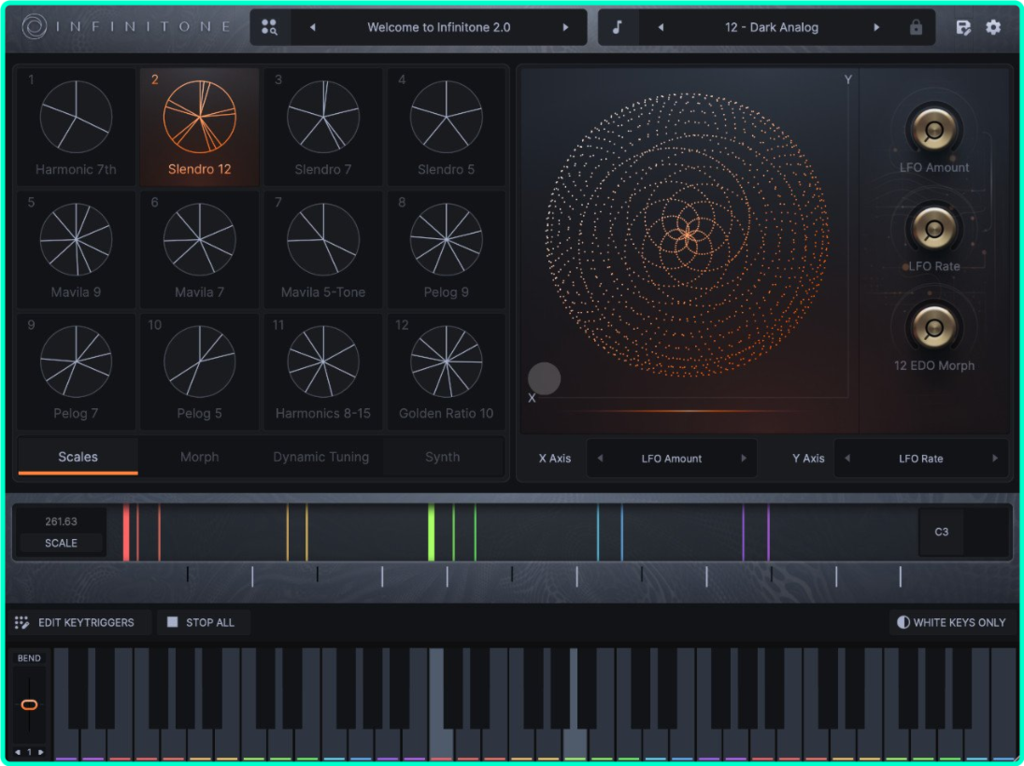Image resolution: width=1024 pixels, height=766 pixels.
Task: Select previous Y Axis parameter
Action: [x=847, y=458]
